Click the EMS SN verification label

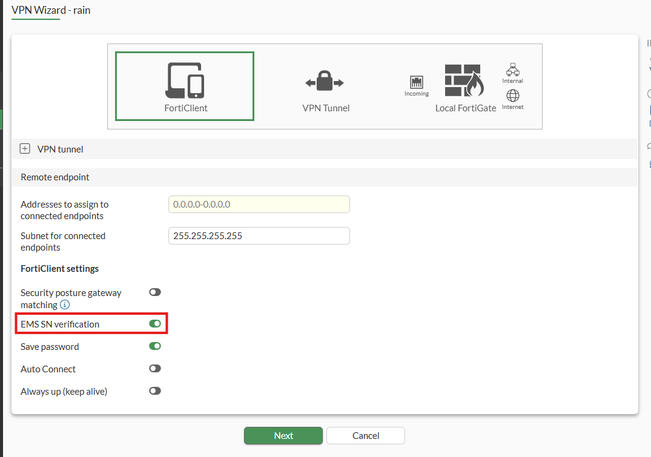[x=60, y=324]
